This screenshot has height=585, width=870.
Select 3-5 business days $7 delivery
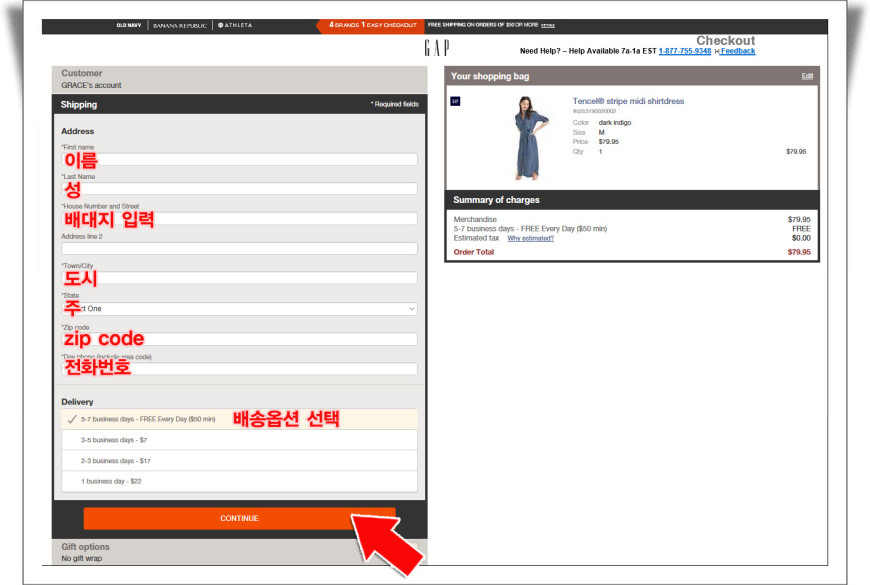[239, 440]
